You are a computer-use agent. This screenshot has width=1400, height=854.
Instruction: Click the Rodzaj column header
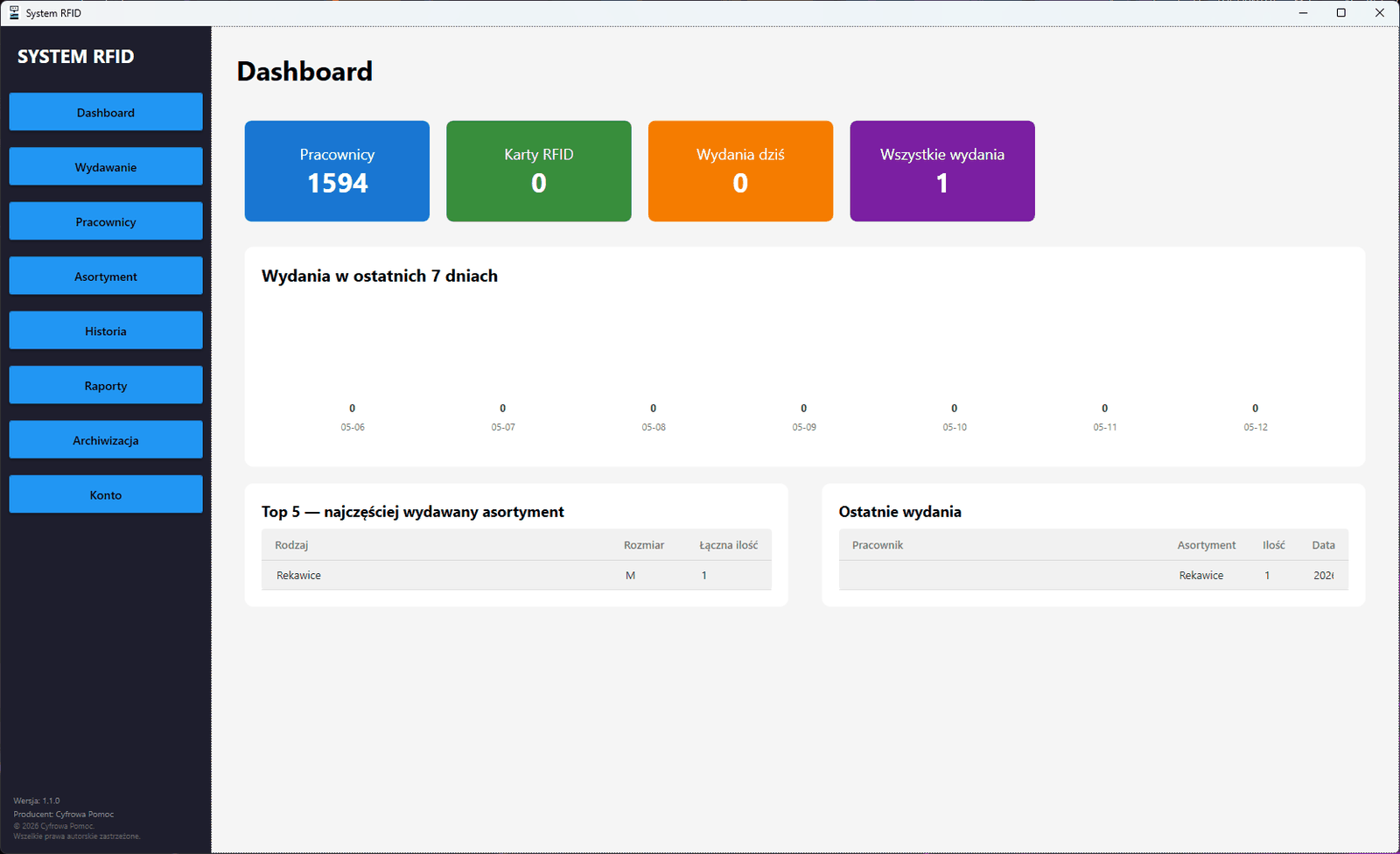(x=291, y=545)
